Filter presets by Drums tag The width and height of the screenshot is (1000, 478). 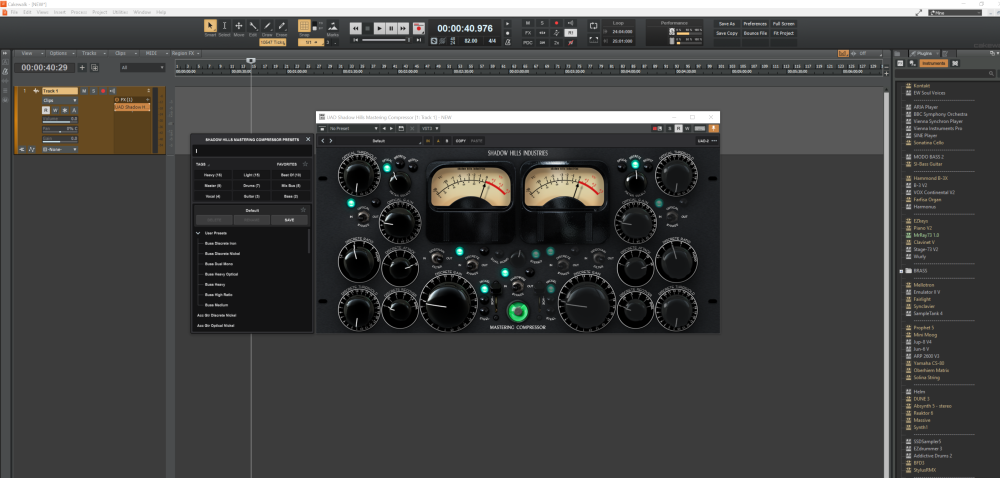[x=252, y=185]
